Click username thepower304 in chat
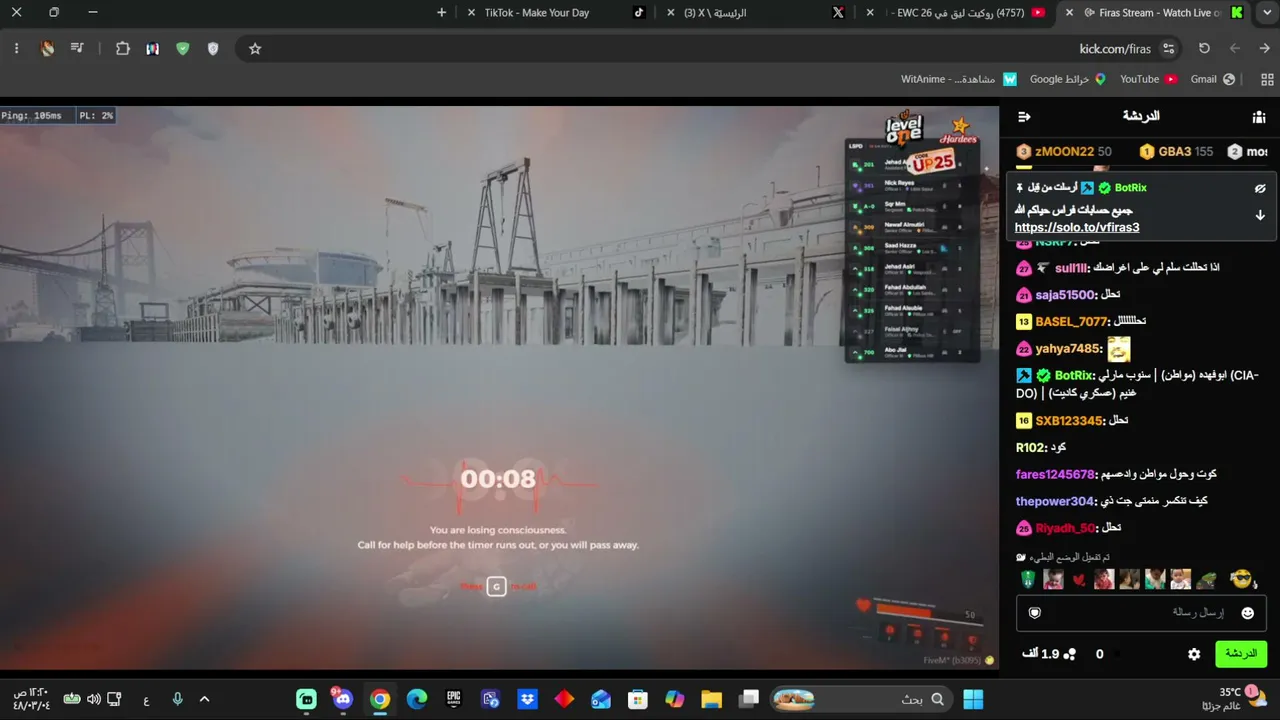 tap(1055, 501)
